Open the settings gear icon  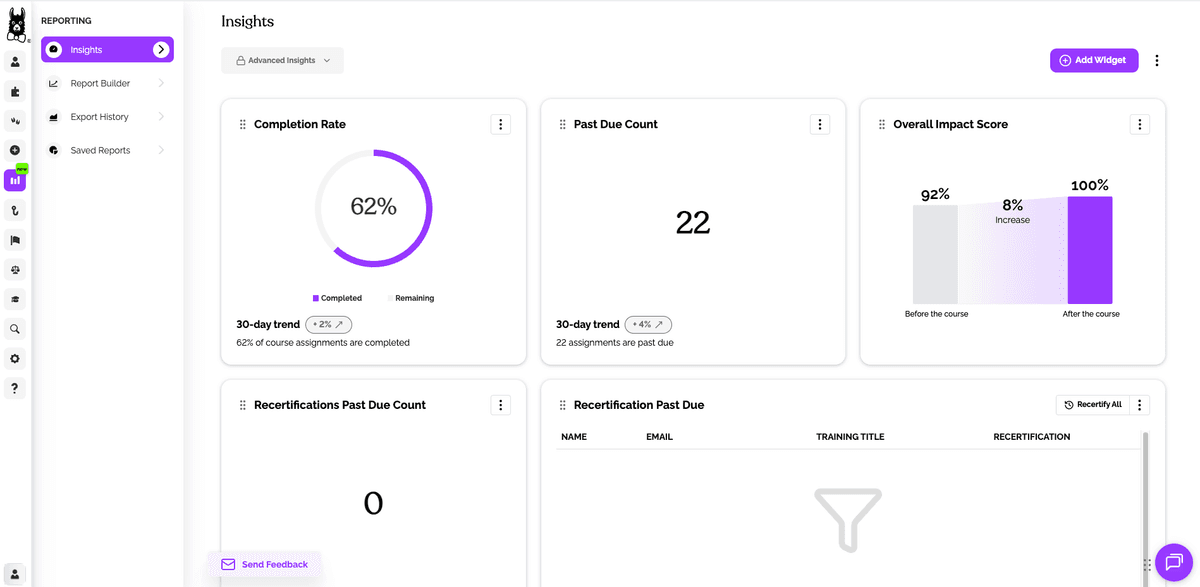tap(15, 359)
